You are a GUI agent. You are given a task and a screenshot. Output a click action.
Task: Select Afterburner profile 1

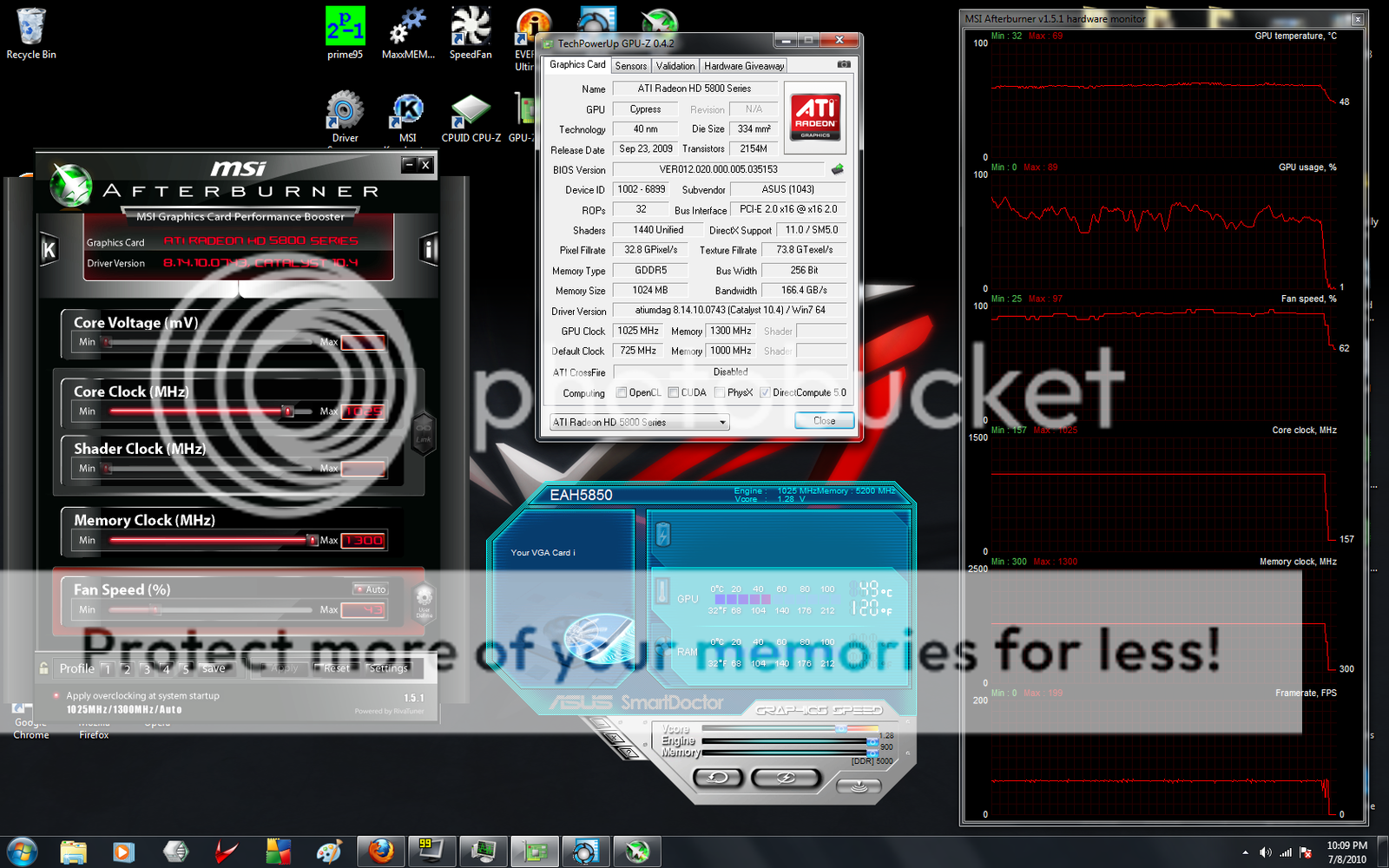(107, 668)
